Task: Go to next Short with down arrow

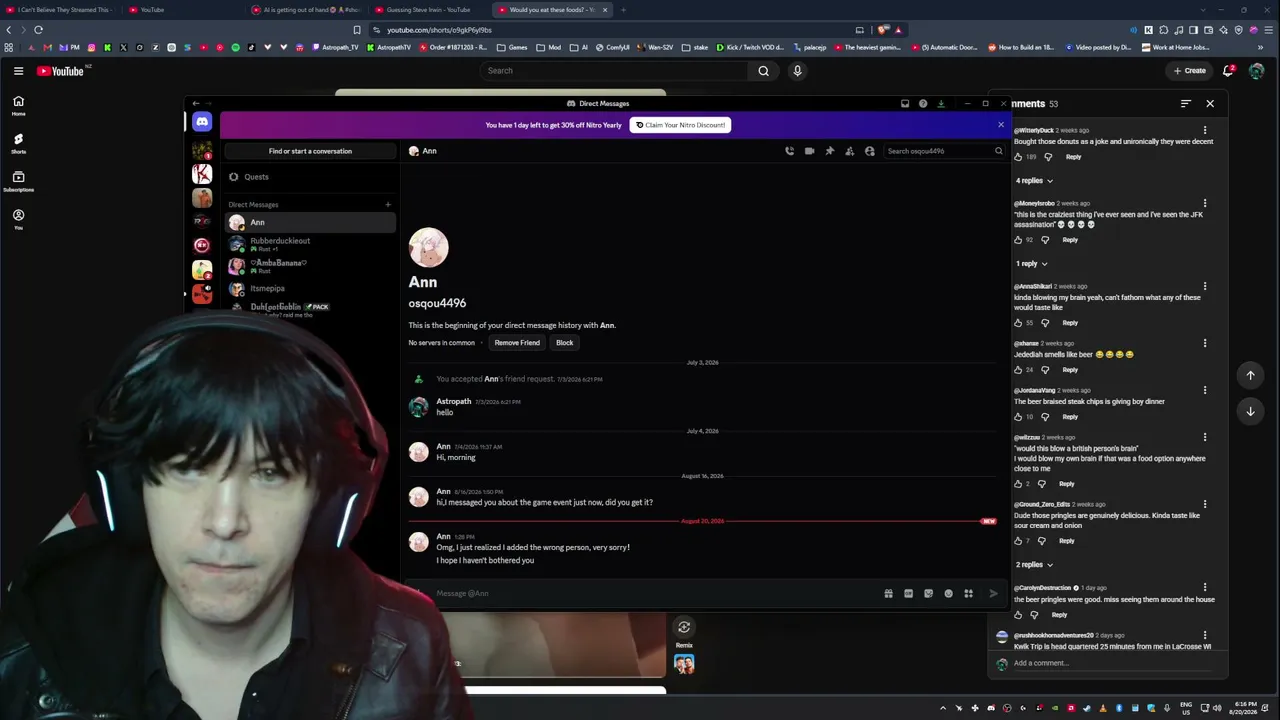Action: point(1250,411)
